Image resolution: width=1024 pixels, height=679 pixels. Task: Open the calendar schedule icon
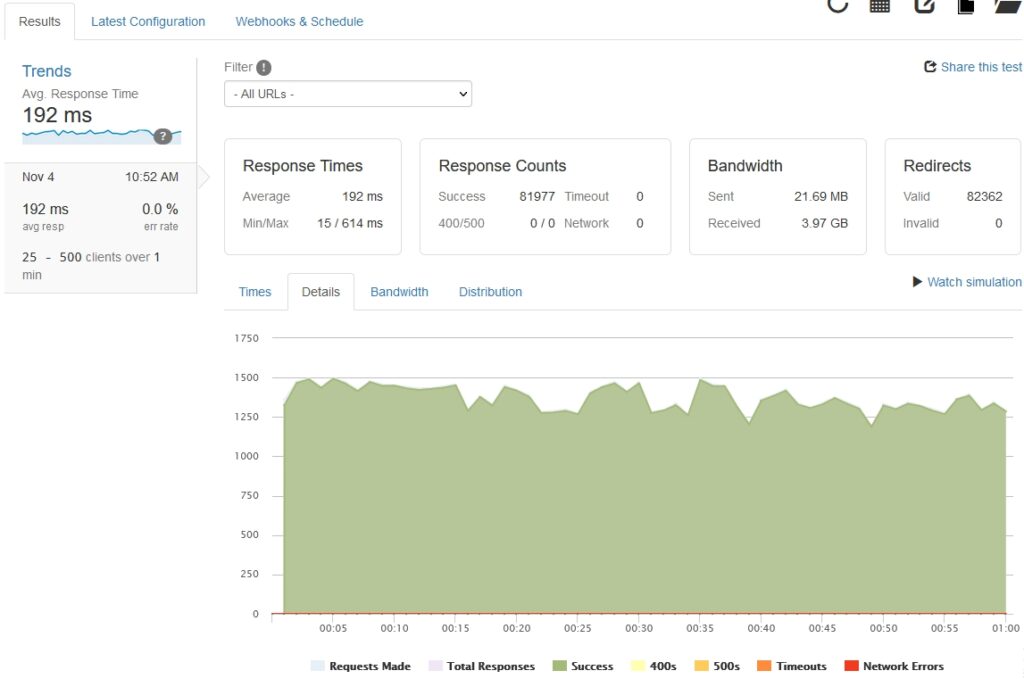(880, 5)
